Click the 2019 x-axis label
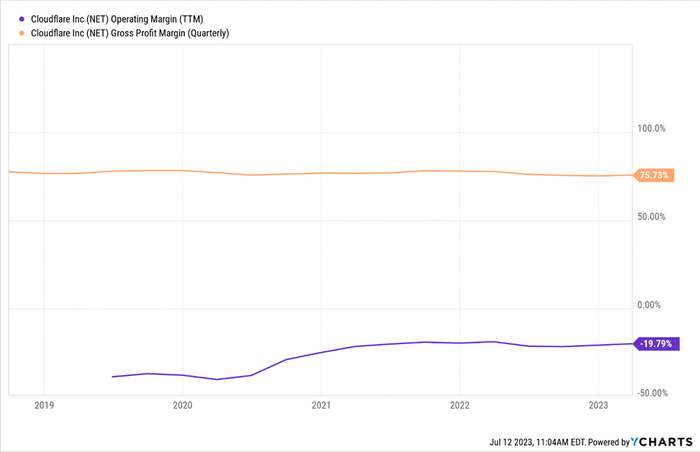 44,405
